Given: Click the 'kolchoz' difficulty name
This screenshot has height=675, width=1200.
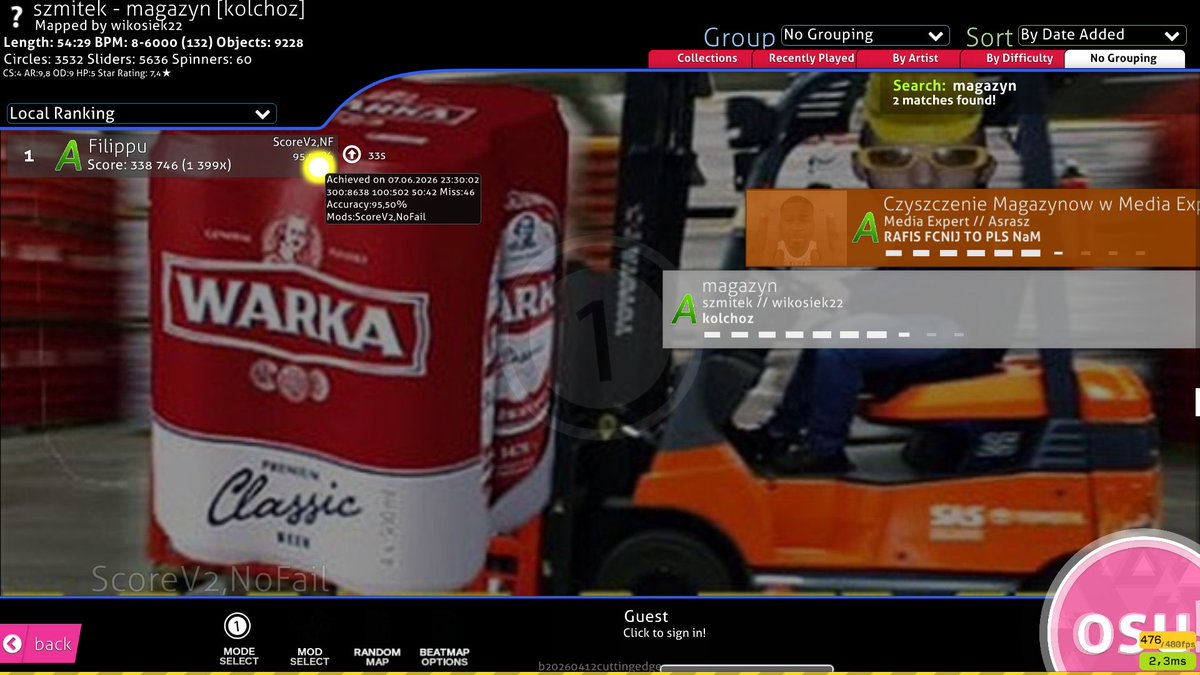Looking at the screenshot, I should 728,318.
